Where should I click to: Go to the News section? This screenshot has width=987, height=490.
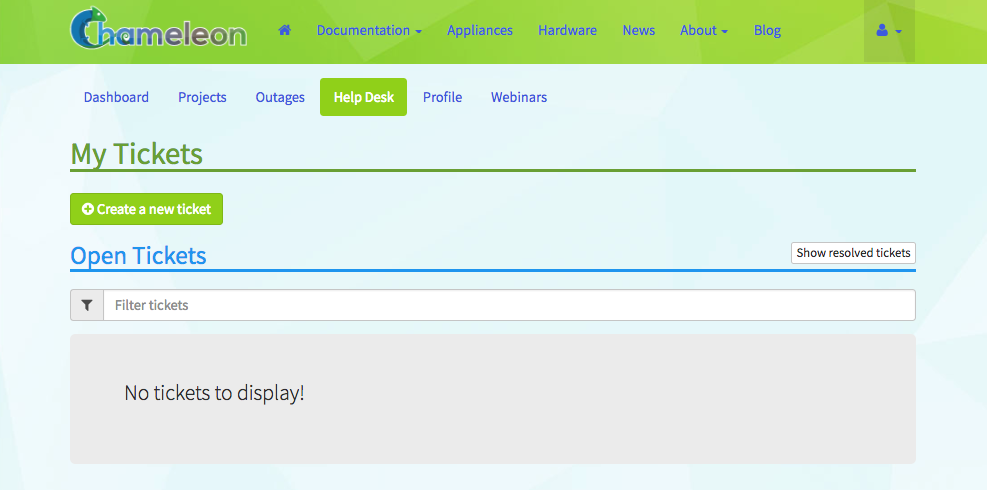tap(638, 30)
